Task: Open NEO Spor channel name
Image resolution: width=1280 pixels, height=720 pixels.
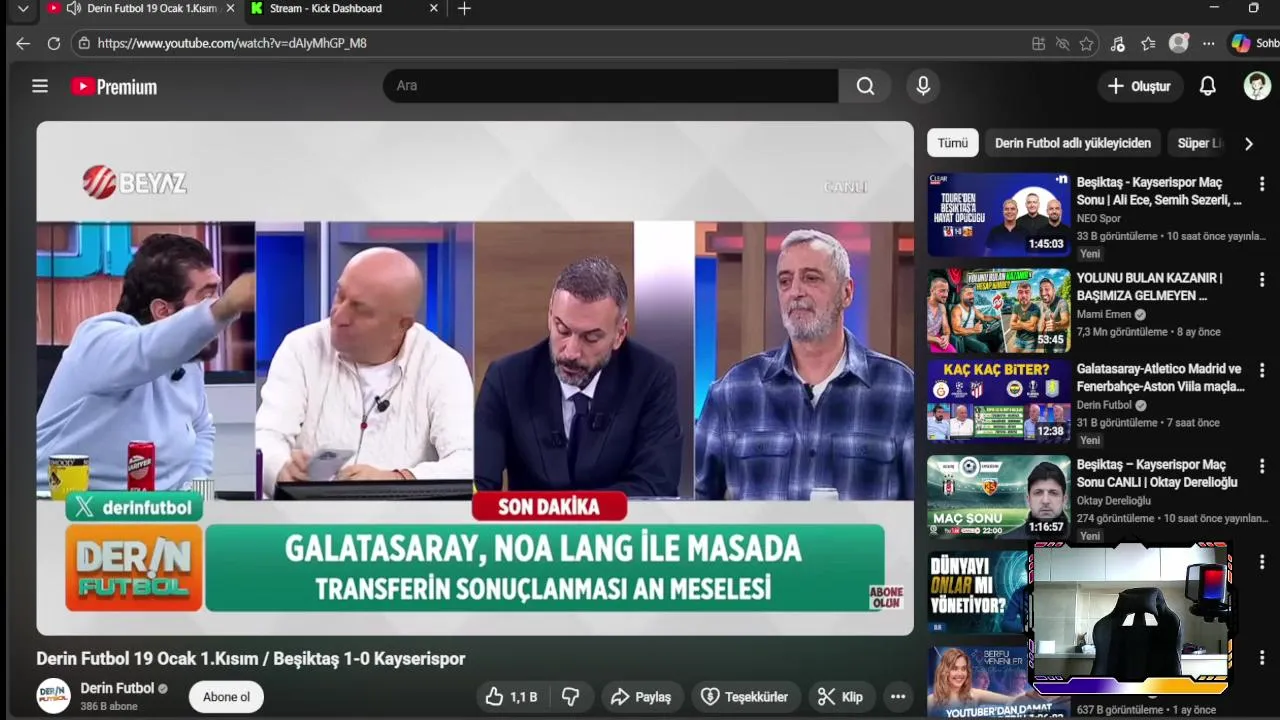Action: click(1099, 218)
